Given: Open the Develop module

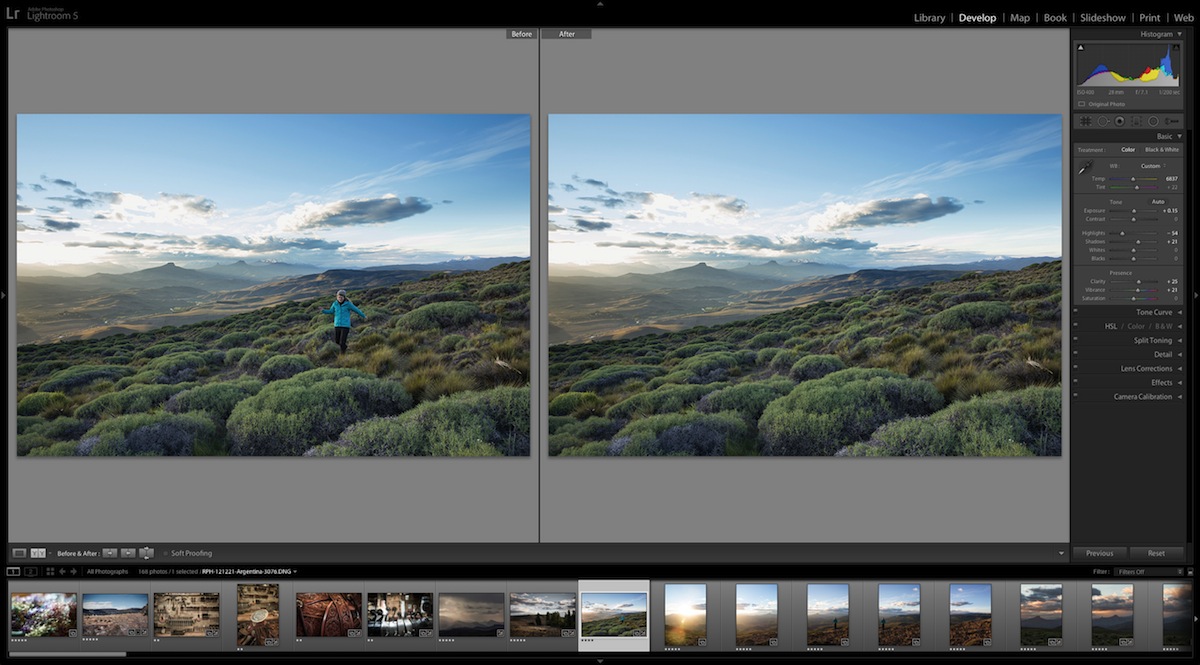Looking at the screenshot, I should (x=977, y=17).
